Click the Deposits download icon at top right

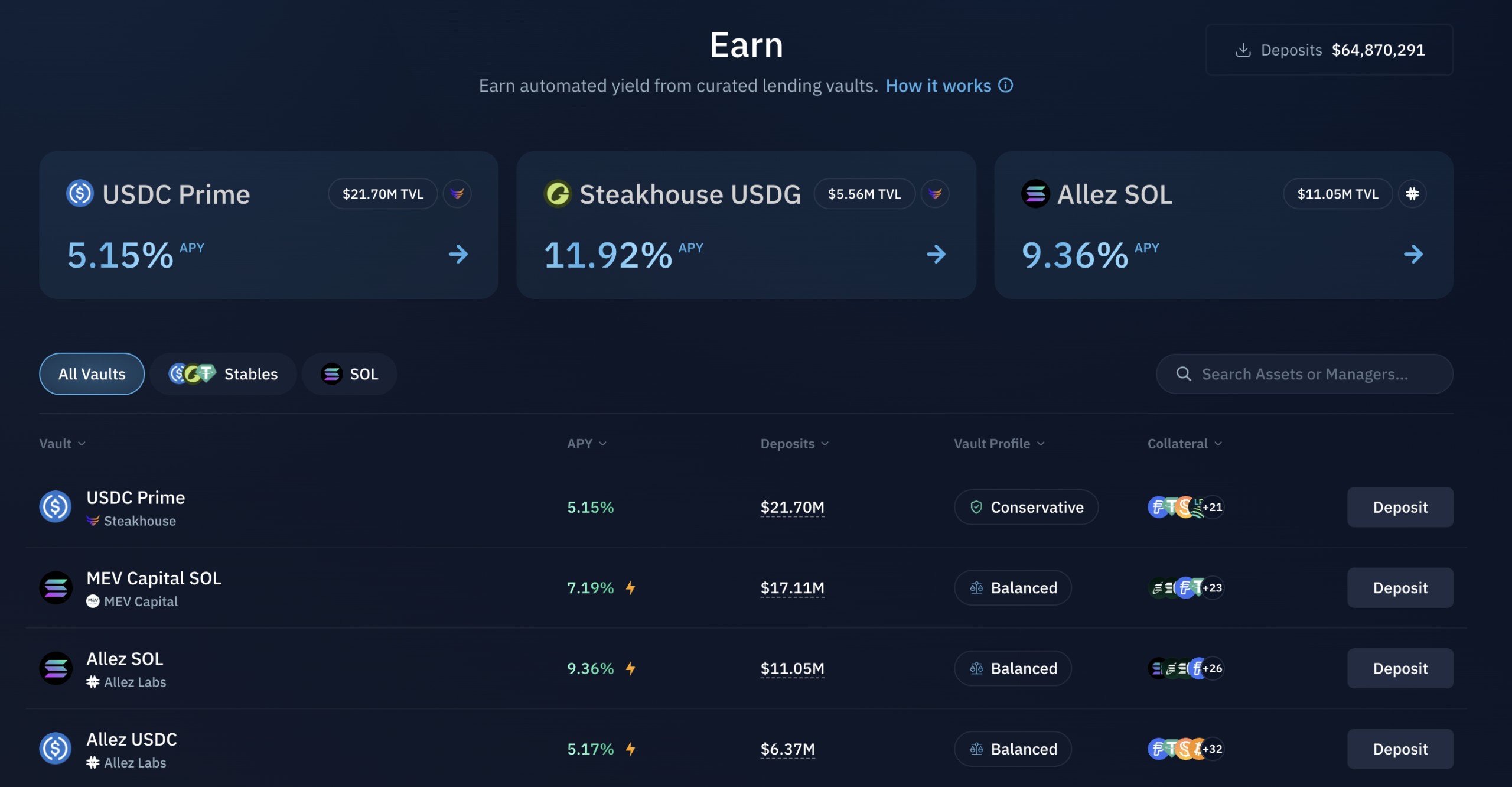point(1243,50)
